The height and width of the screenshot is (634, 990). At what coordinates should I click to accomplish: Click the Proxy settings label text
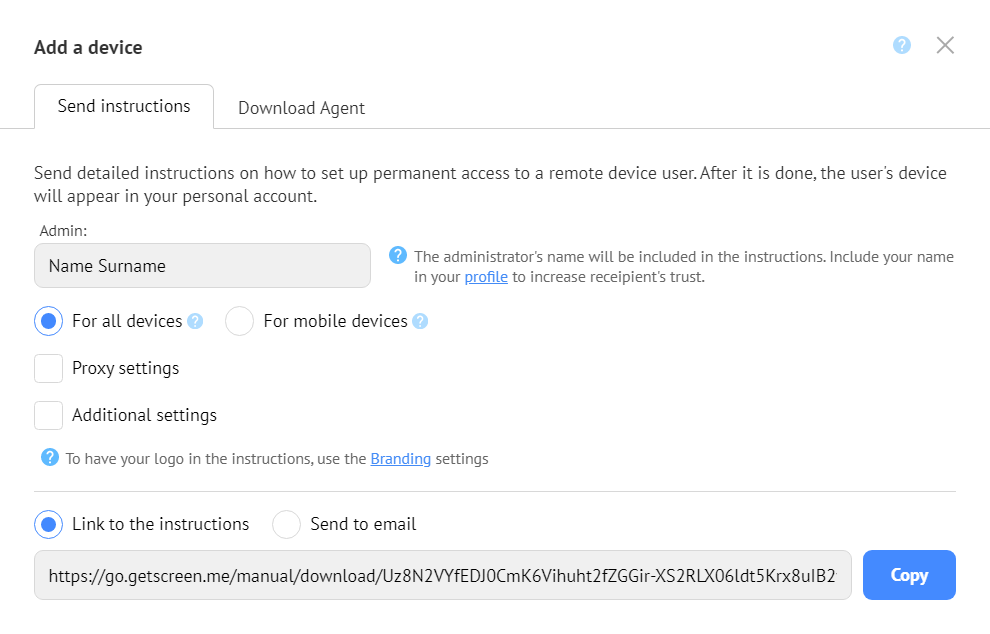point(126,368)
